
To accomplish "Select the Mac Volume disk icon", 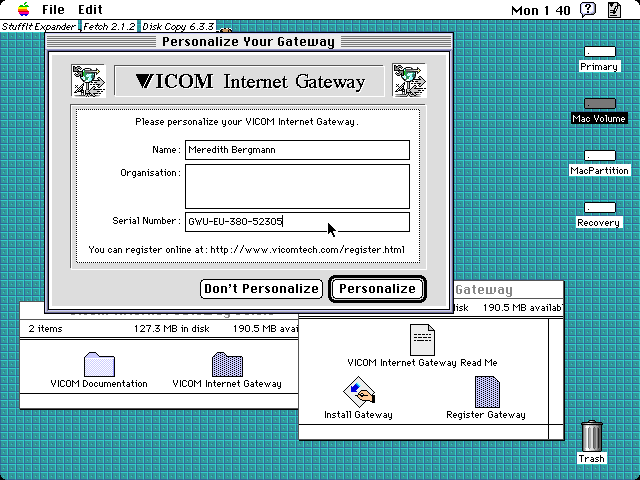I will (599, 104).
